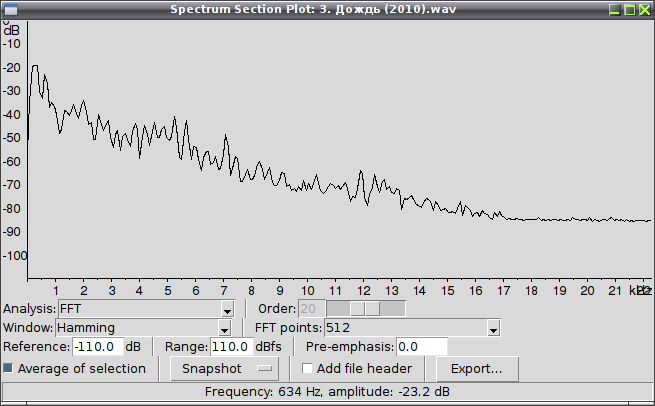The height and width of the screenshot is (406, 655).
Task: Click the spectrum peak near 7 kHz
Action: pos(226,136)
